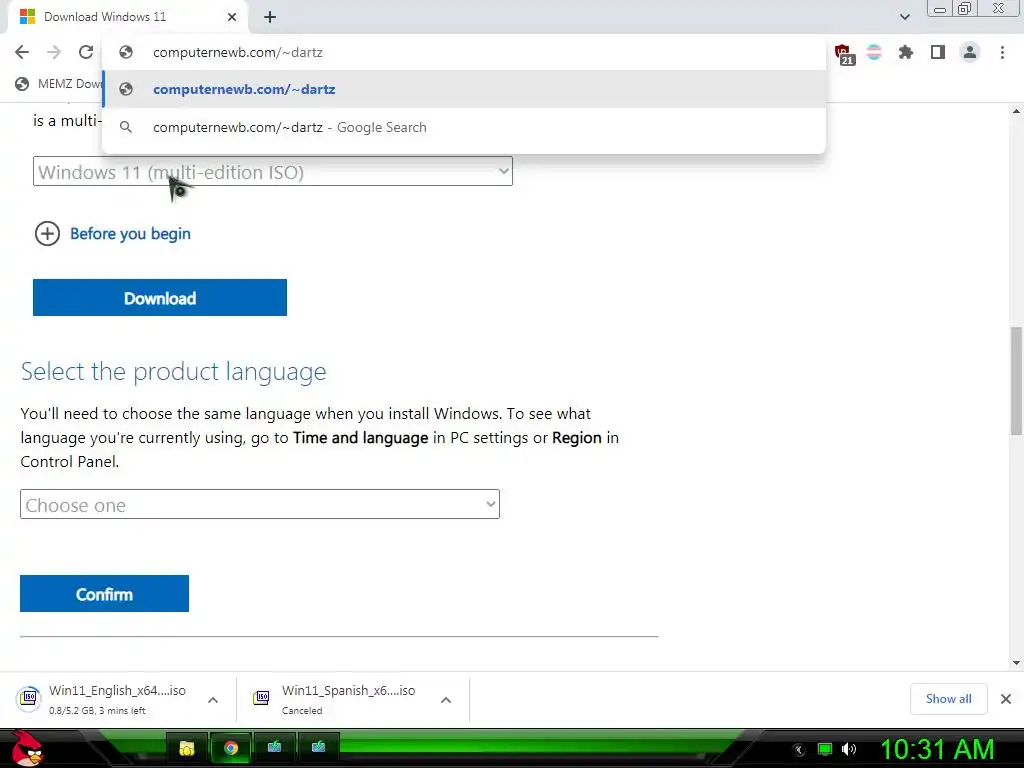Click the Select the product language heading
Screen dimensions: 1024x768
click(x=174, y=371)
